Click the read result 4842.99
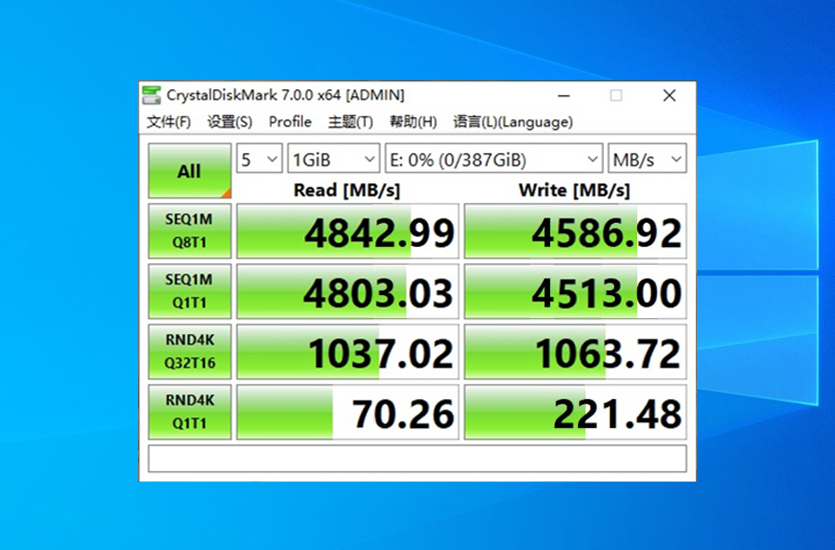The width and height of the screenshot is (835, 550). click(347, 231)
